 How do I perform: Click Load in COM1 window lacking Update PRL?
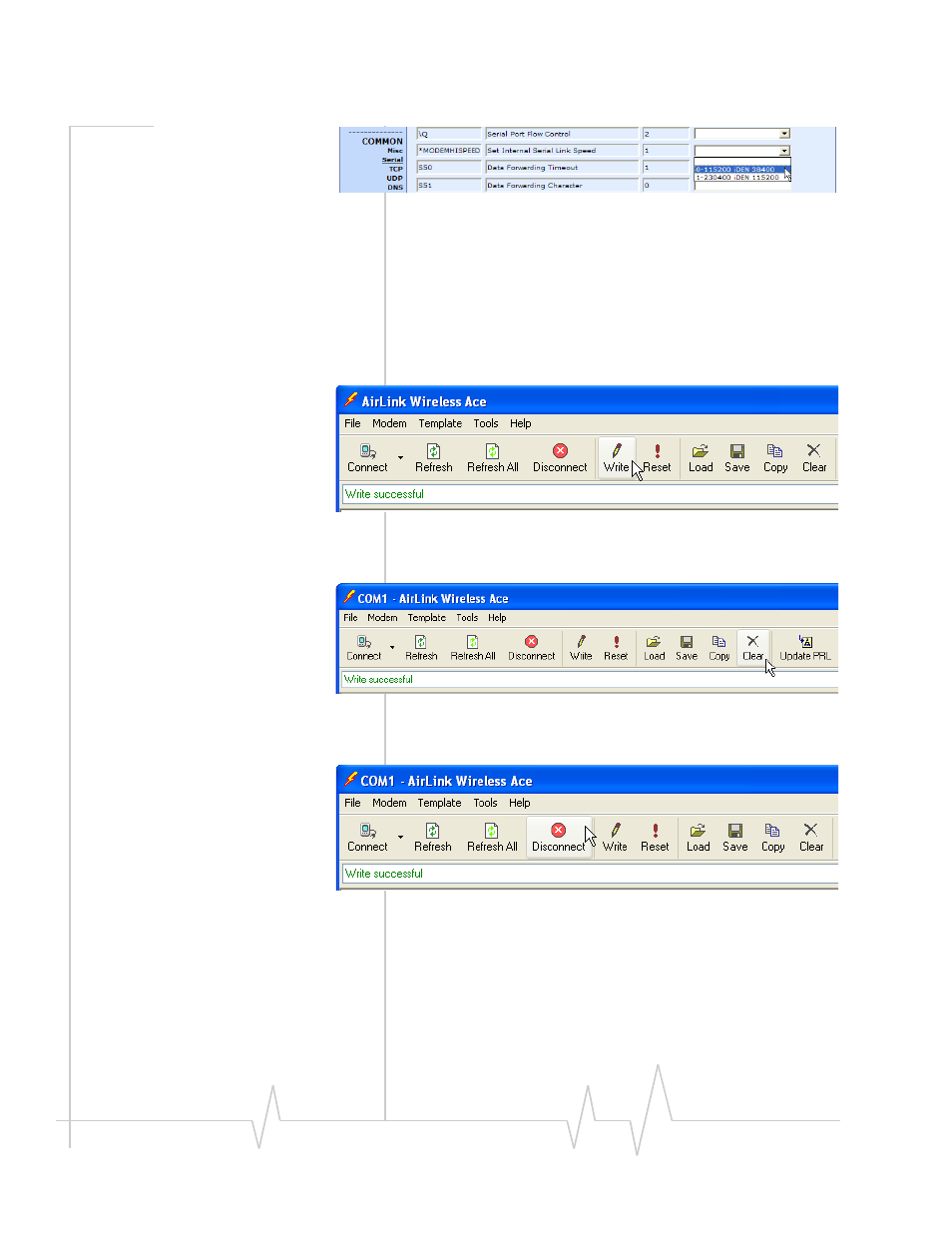point(699,838)
